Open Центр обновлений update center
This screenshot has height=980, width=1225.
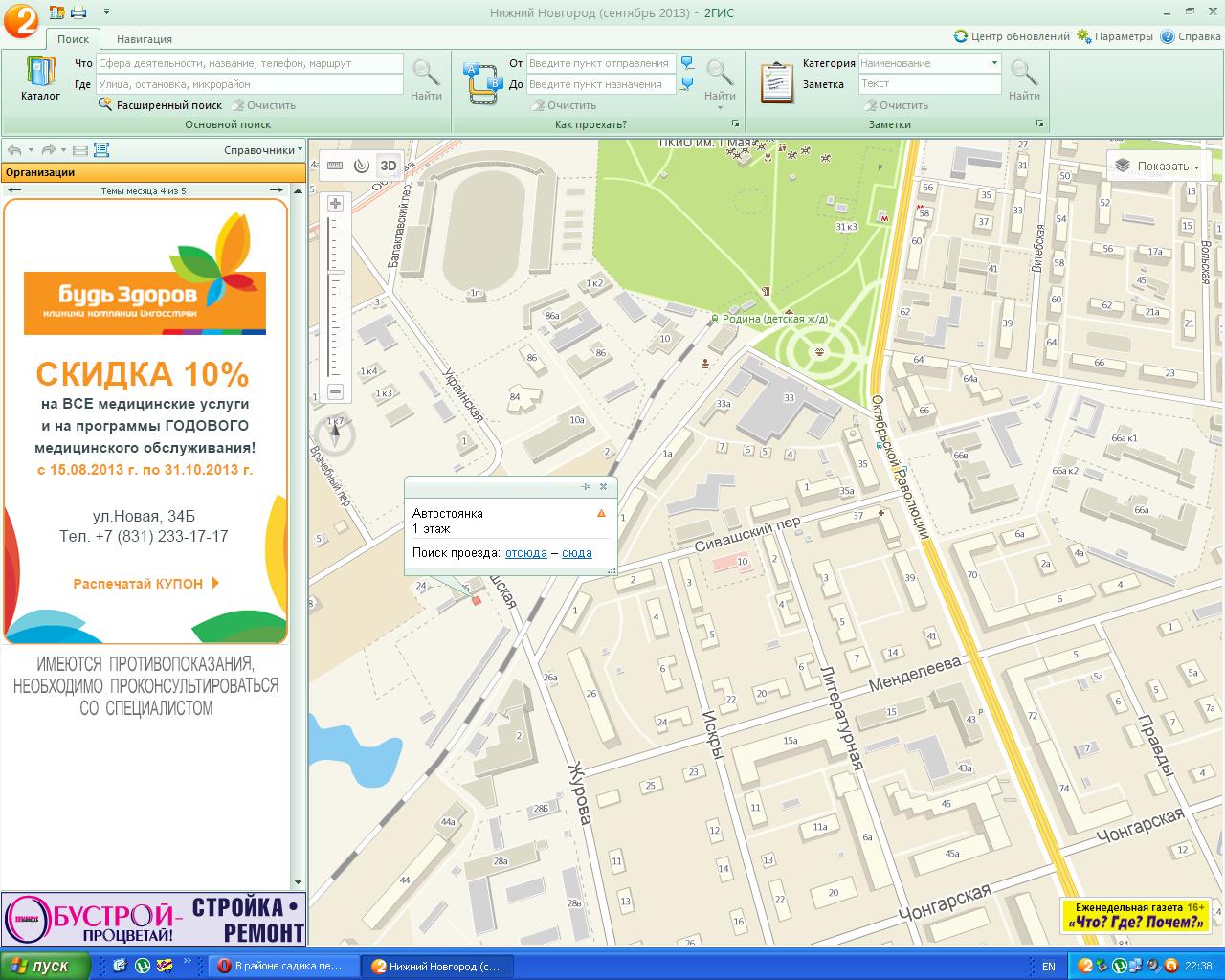(1012, 36)
